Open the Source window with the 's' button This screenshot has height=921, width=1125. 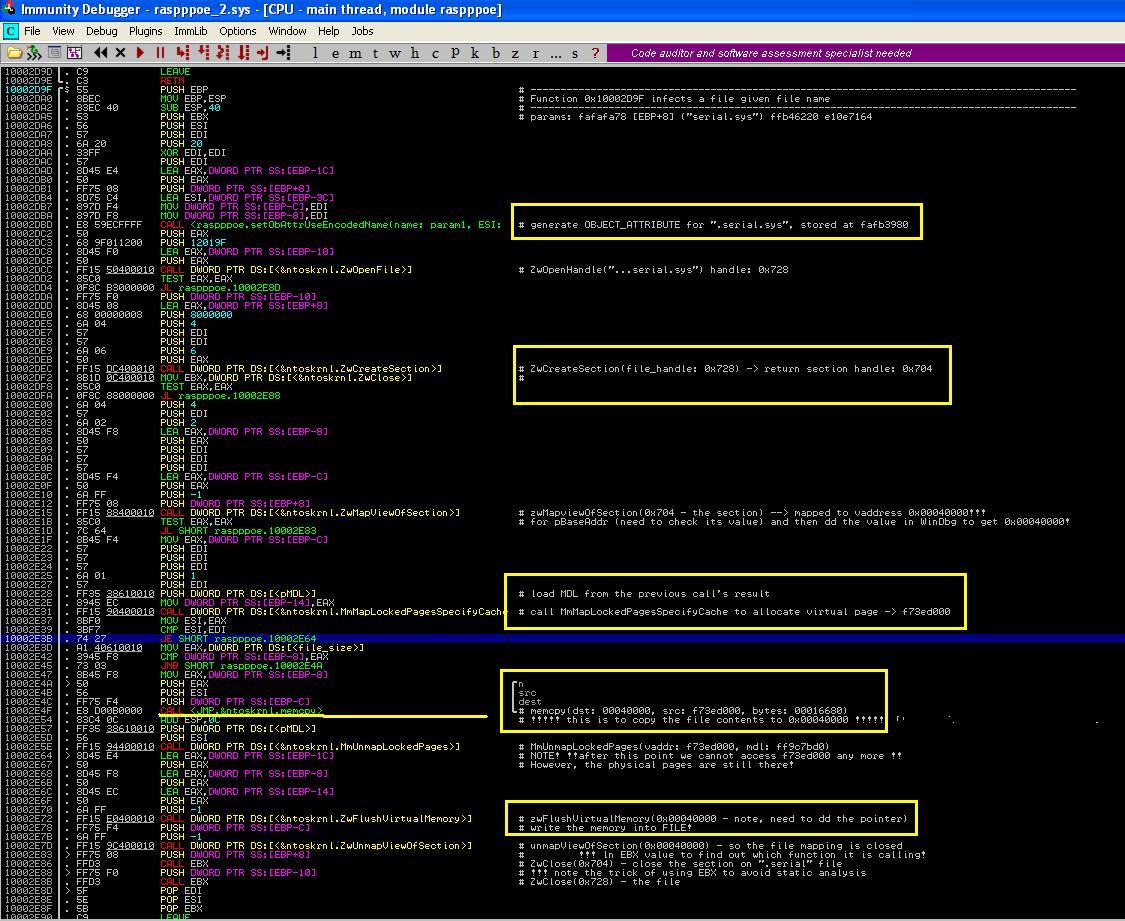pyautogui.click(x=575, y=54)
